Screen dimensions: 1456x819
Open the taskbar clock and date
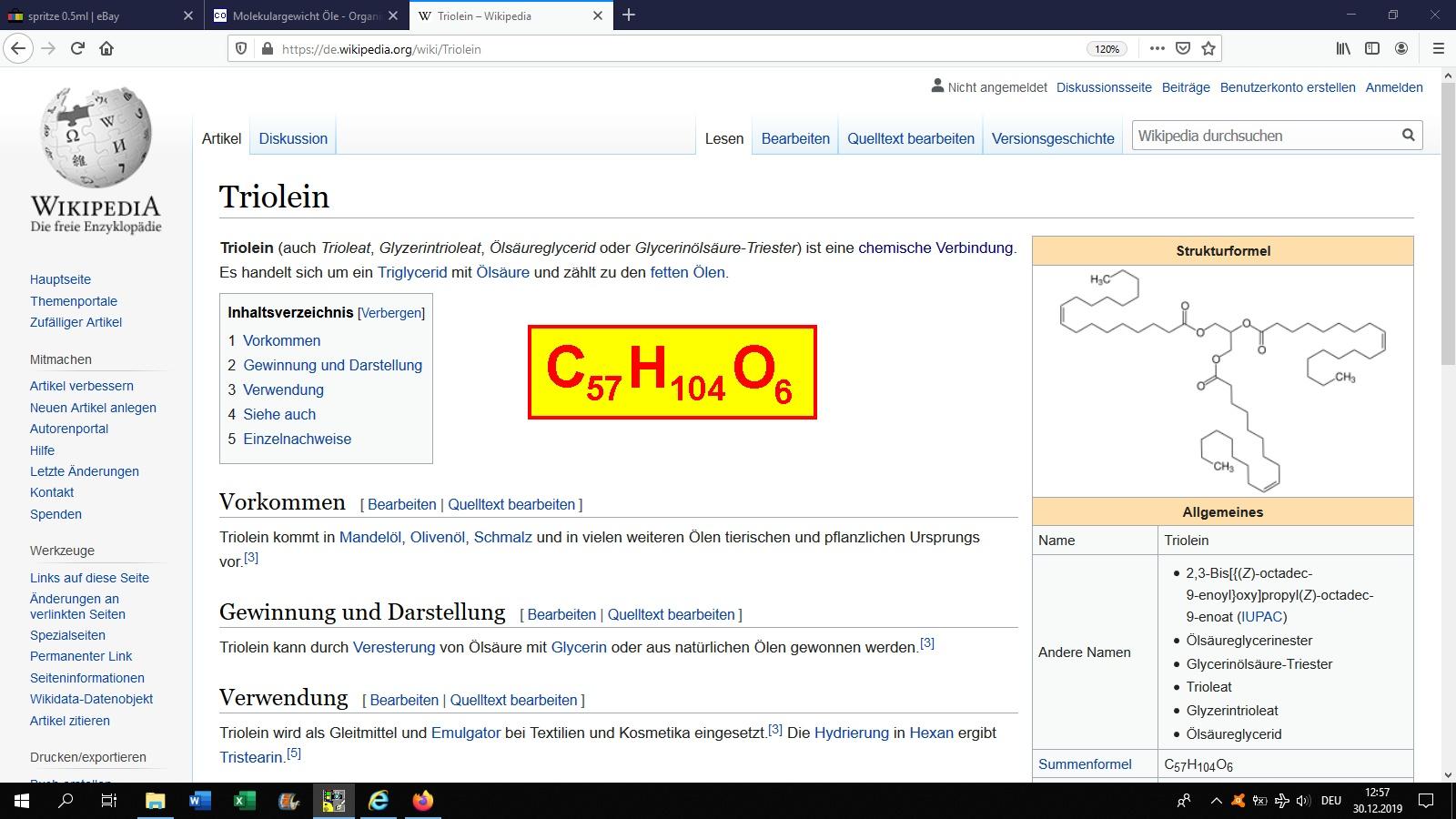click(x=1377, y=801)
